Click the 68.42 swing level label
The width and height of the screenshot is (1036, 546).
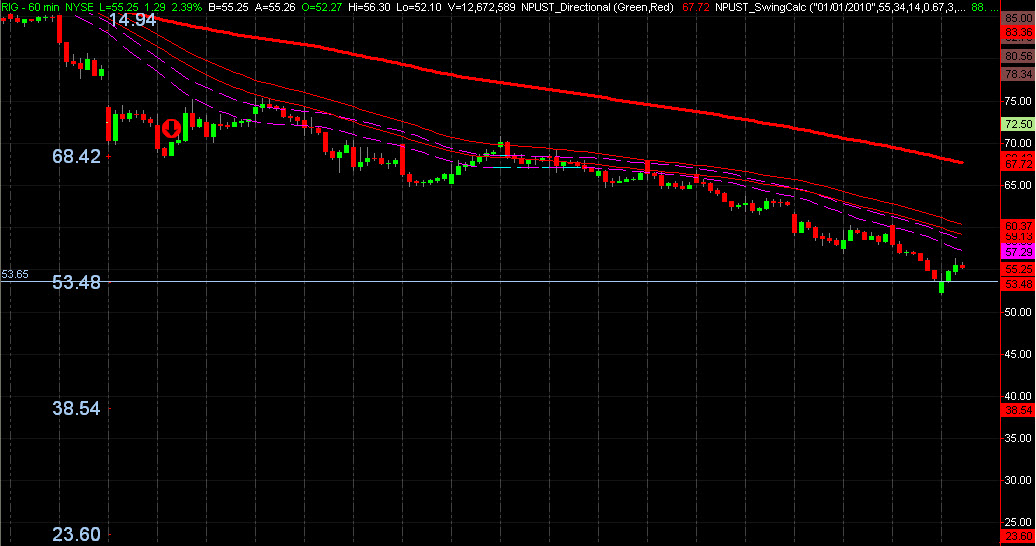[x=77, y=157]
